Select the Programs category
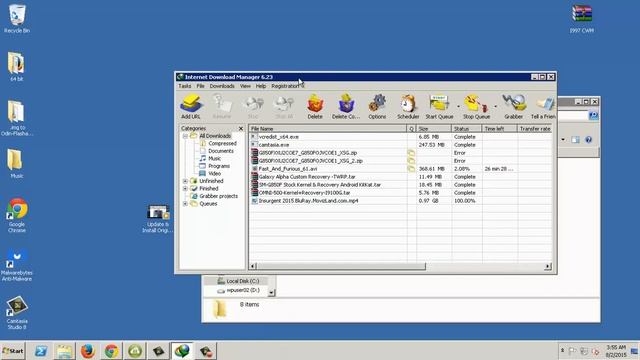The width and height of the screenshot is (640, 360). tap(215, 166)
